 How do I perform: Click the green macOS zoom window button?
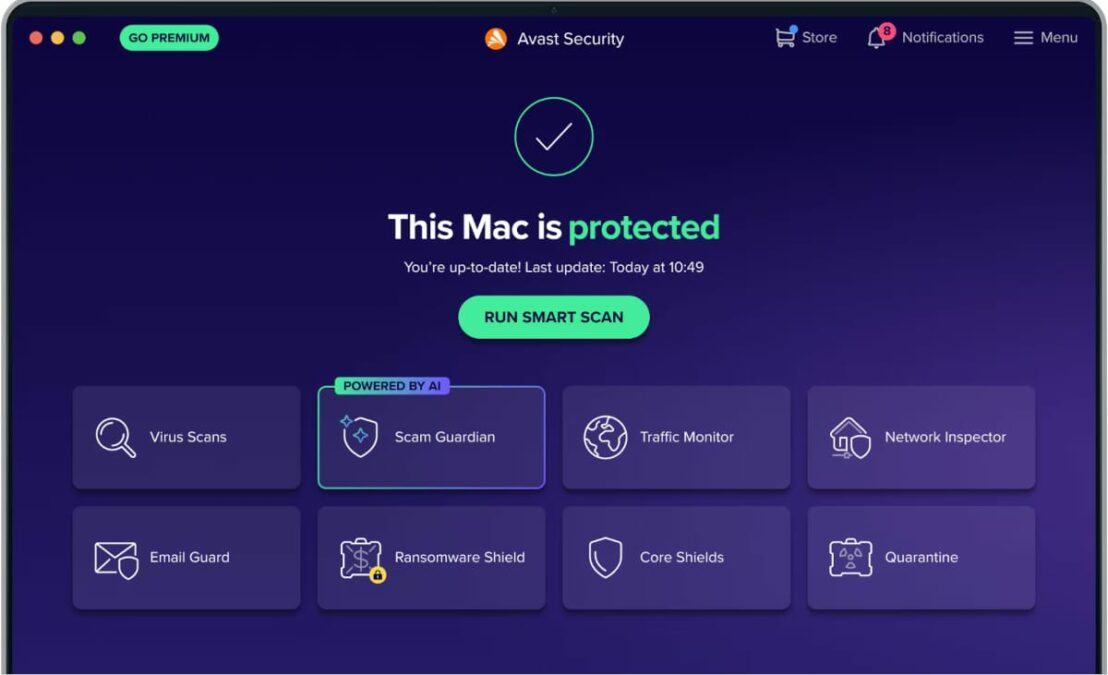click(79, 37)
